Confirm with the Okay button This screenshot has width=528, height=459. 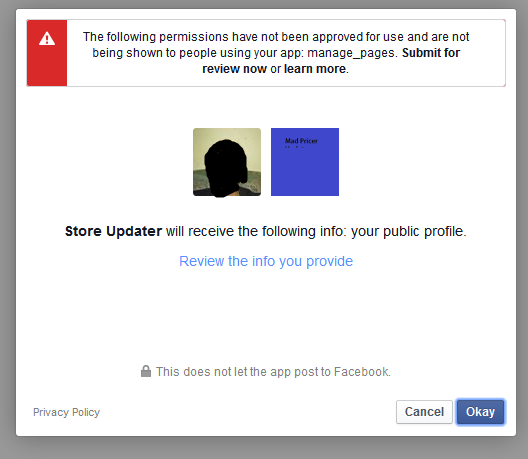481,412
